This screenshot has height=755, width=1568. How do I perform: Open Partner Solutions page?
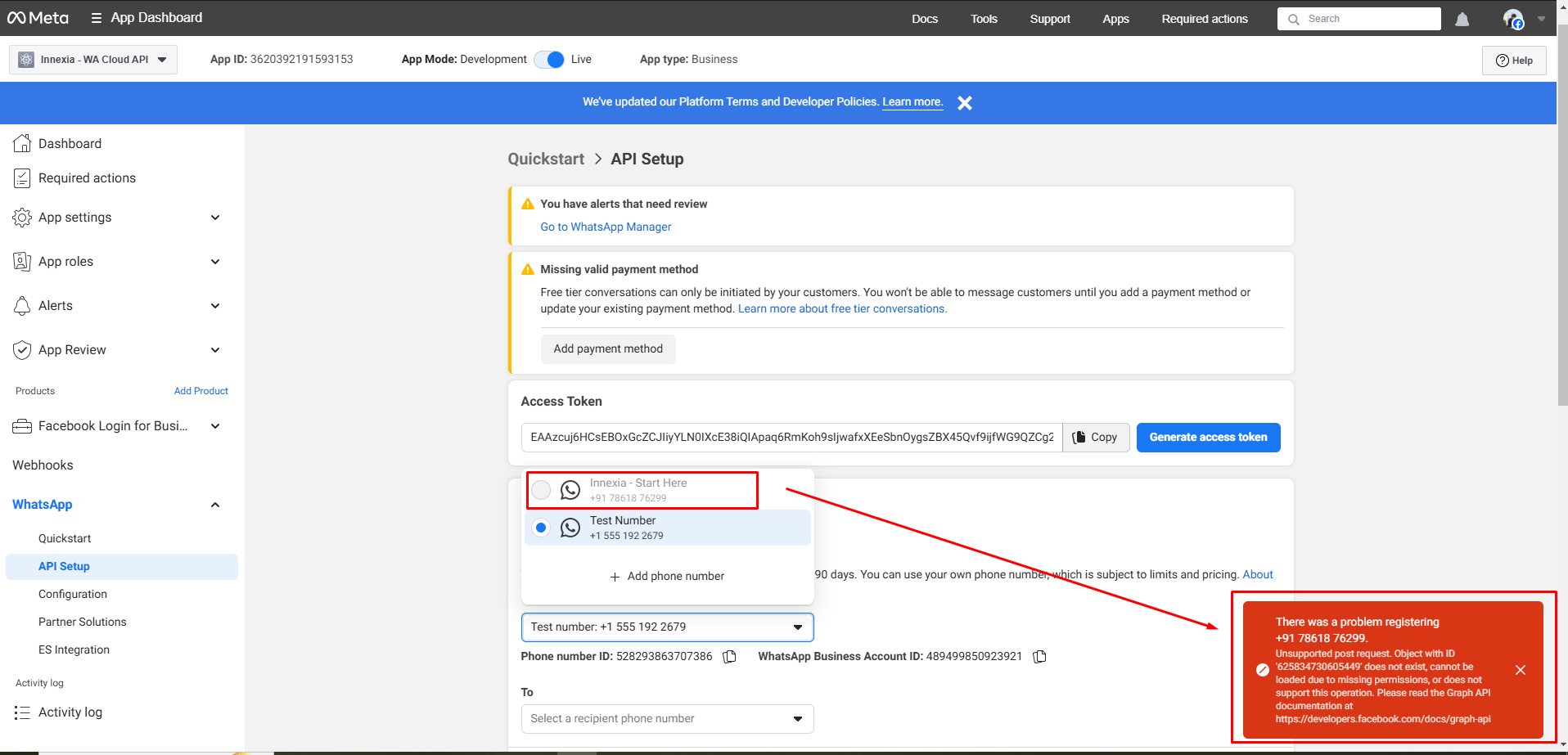(x=83, y=622)
